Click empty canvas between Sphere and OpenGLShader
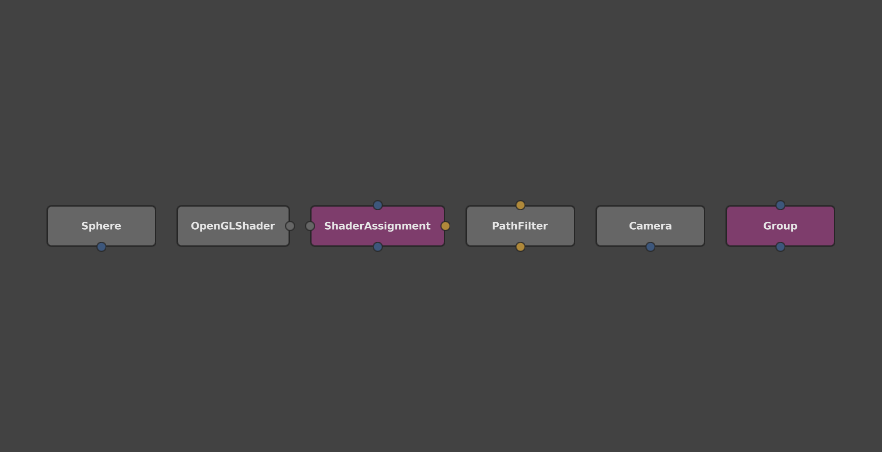Image resolution: width=882 pixels, height=452 pixels. (x=166, y=226)
